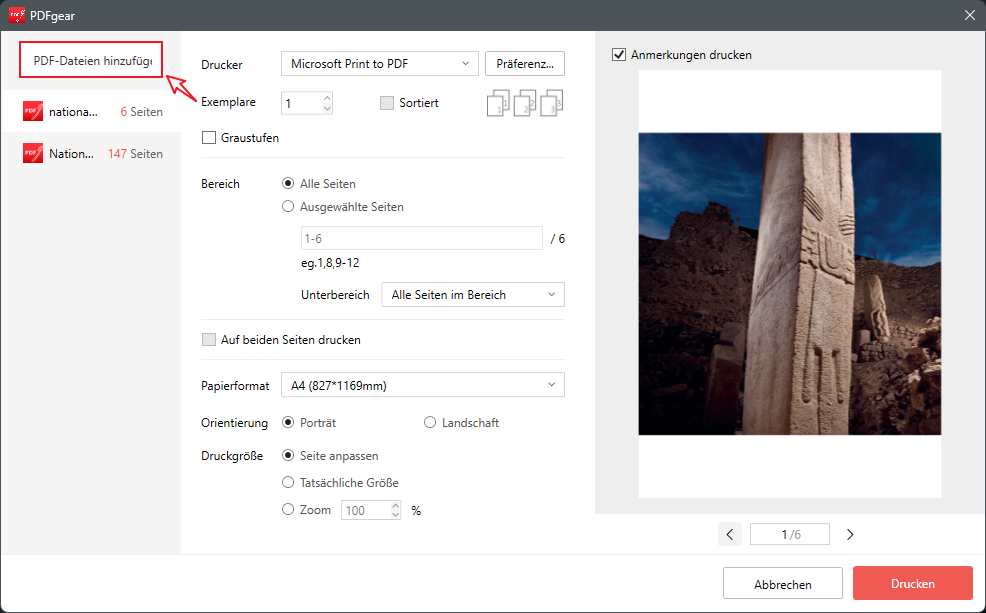Image resolution: width=986 pixels, height=613 pixels.
Task: Click the Abbrechen button
Action: click(x=782, y=584)
